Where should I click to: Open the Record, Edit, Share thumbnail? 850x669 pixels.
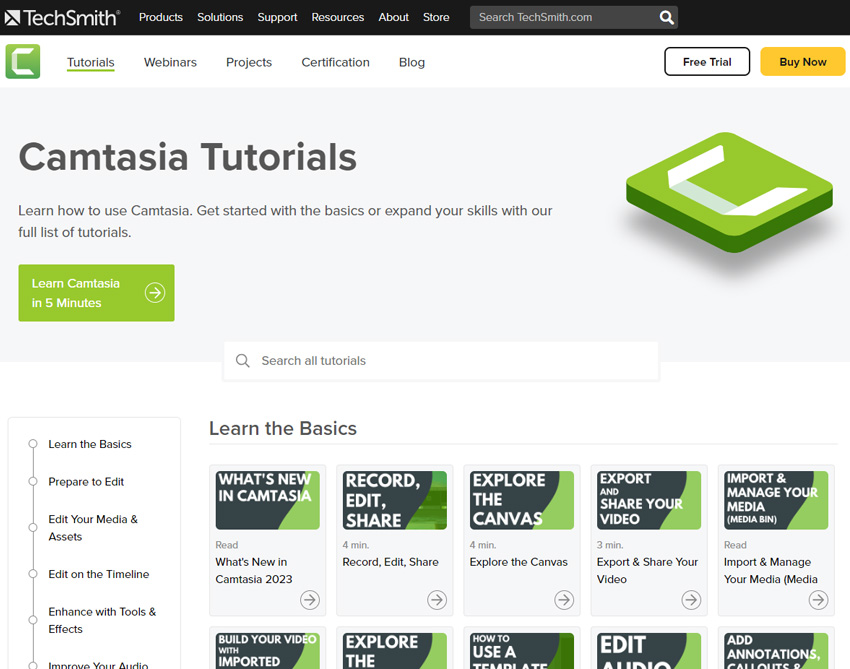click(395, 500)
